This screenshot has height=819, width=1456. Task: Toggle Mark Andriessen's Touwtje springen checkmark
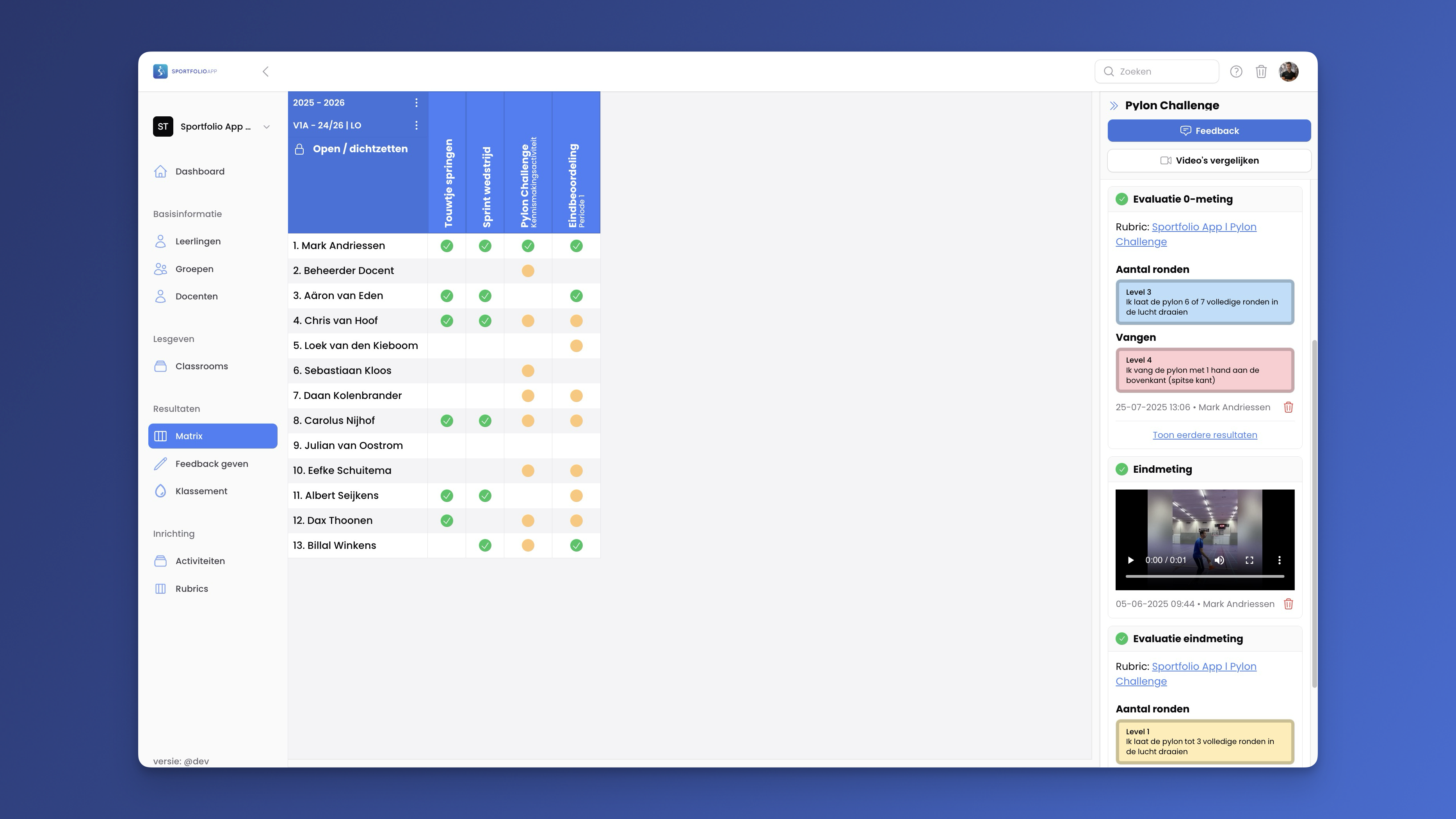coord(447,245)
